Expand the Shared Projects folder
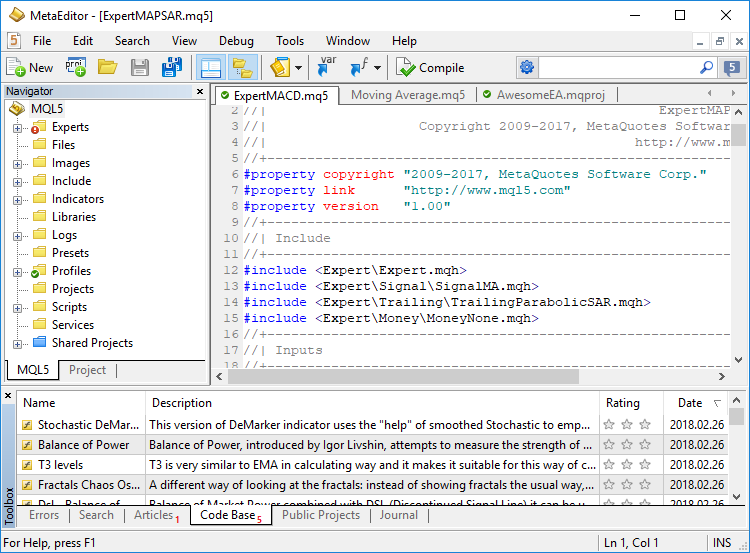The height and width of the screenshot is (553, 750). pyautogui.click(x=17, y=344)
